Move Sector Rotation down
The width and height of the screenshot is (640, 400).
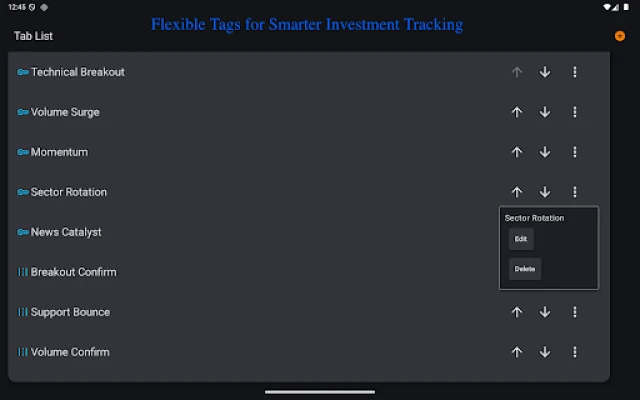(545, 192)
